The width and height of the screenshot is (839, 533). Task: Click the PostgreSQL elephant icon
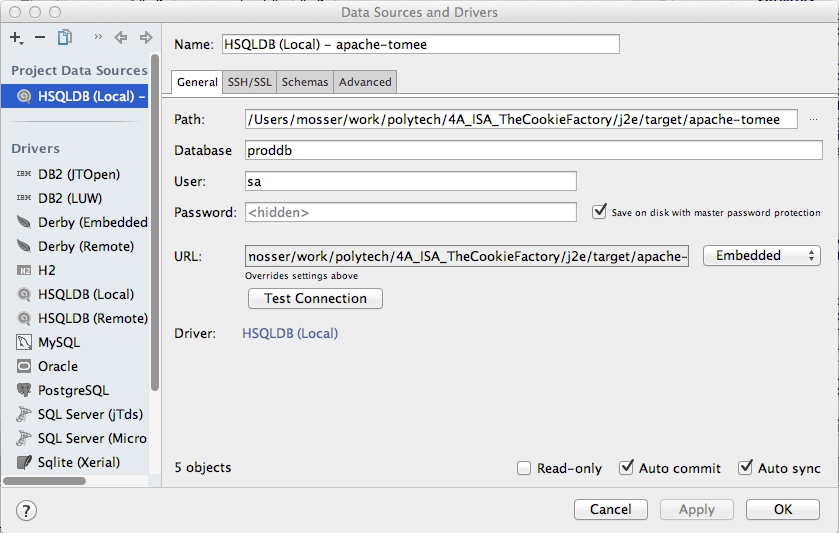coord(24,390)
